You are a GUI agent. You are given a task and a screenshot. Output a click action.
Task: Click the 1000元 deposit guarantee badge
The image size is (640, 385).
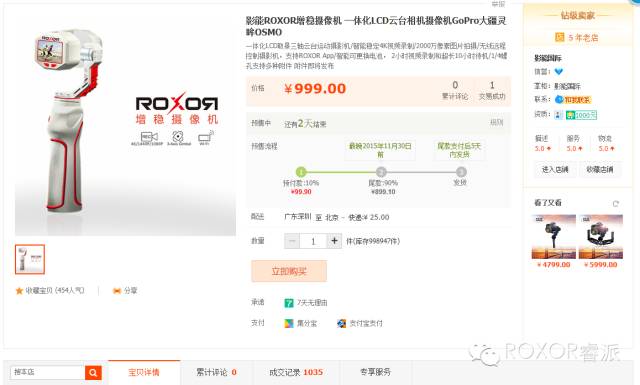tap(581, 115)
